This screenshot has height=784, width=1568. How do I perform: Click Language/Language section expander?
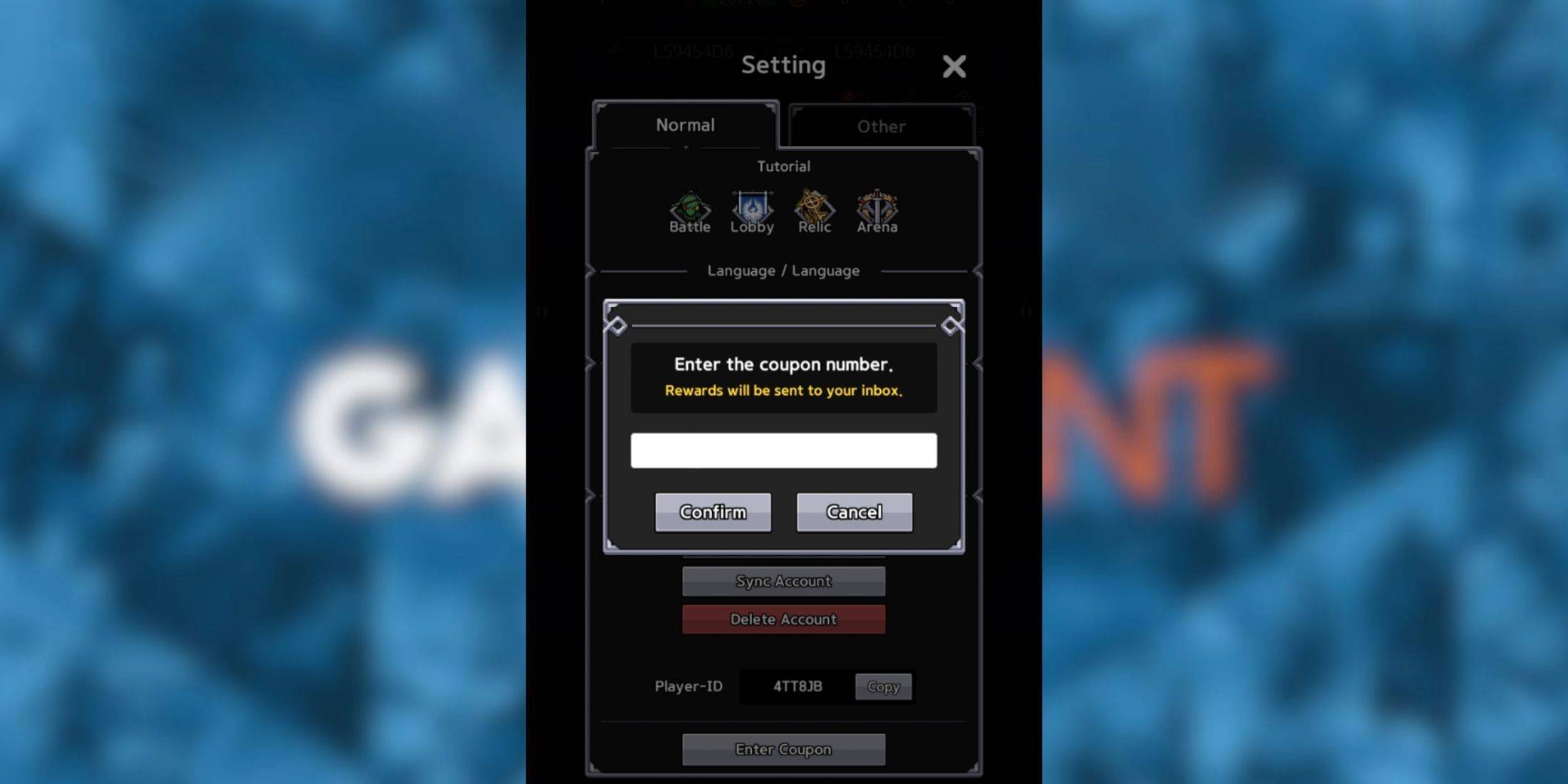point(783,270)
